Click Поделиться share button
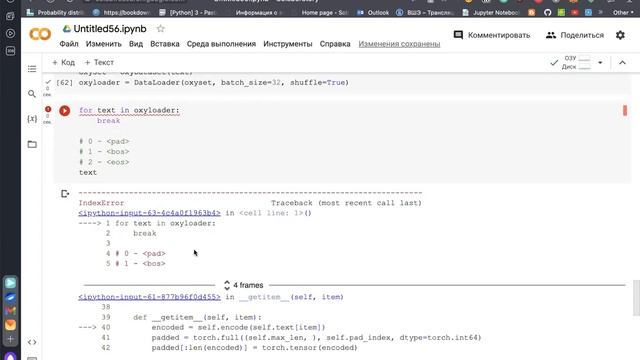The height and width of the screenshot is (360, 640). point(575,35)
